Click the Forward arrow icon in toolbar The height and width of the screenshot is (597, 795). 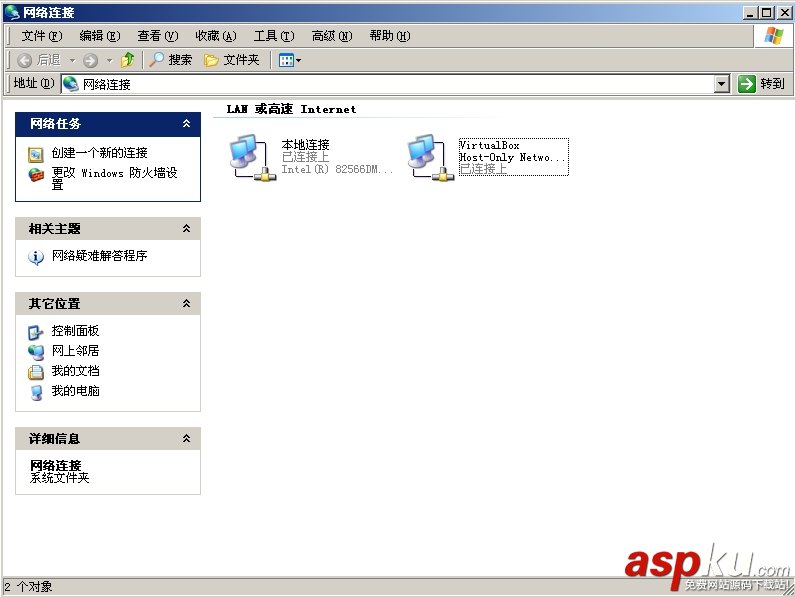[x=90, y=60]
